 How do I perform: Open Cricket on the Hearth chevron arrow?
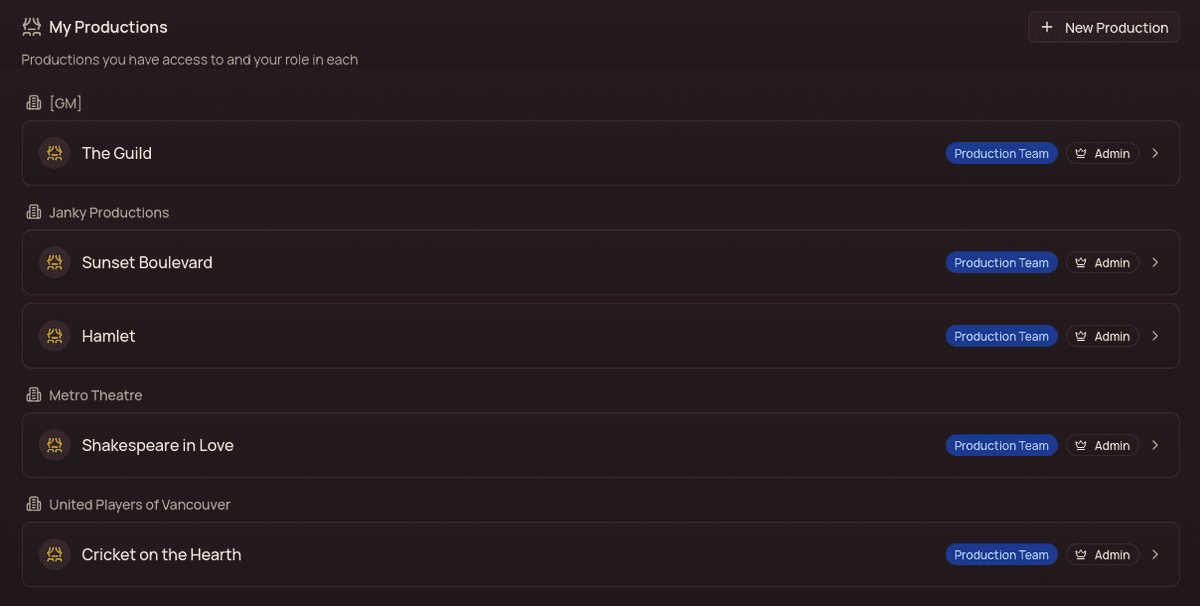(1155, 554)
